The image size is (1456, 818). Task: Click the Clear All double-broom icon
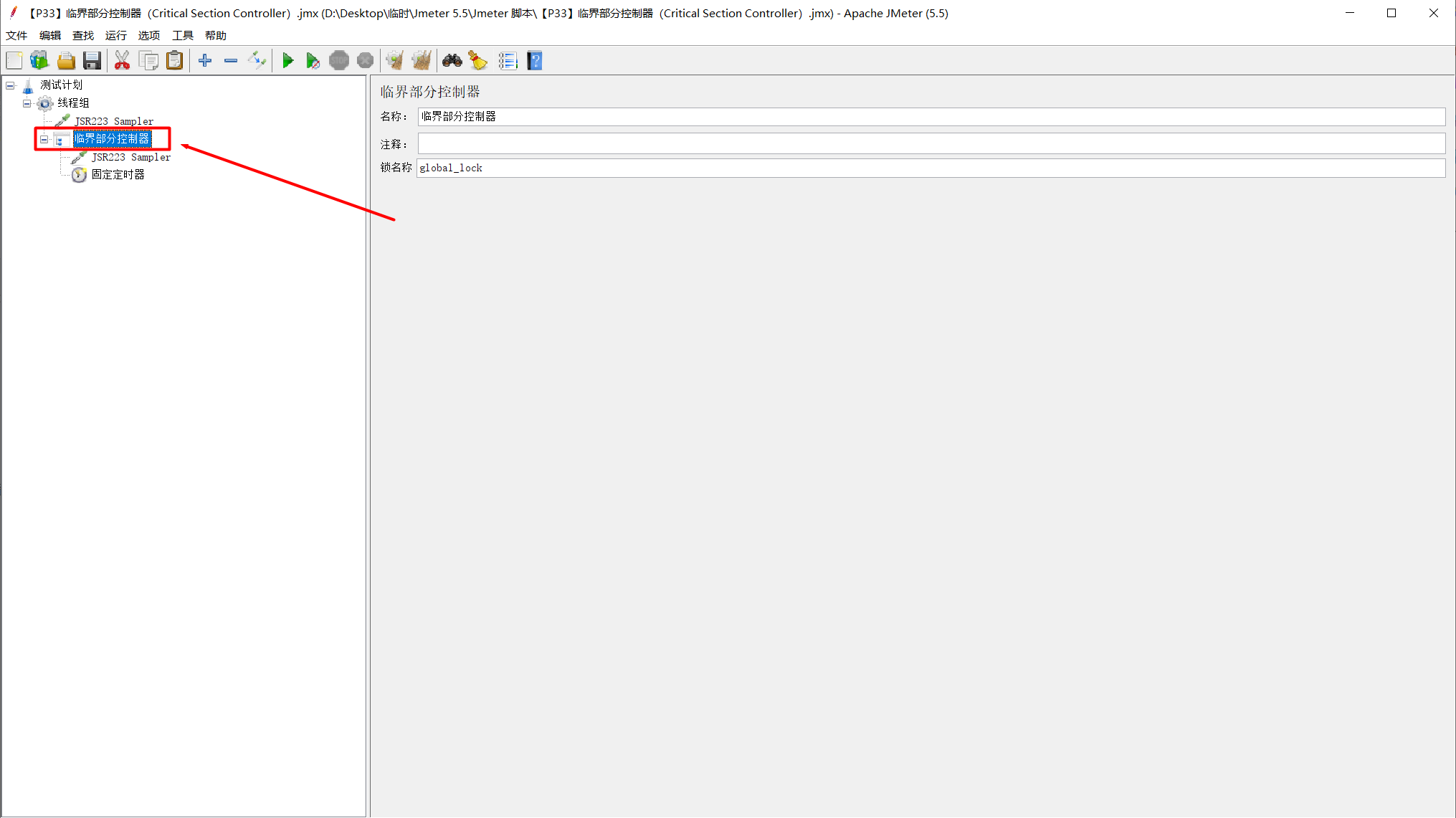422,61
